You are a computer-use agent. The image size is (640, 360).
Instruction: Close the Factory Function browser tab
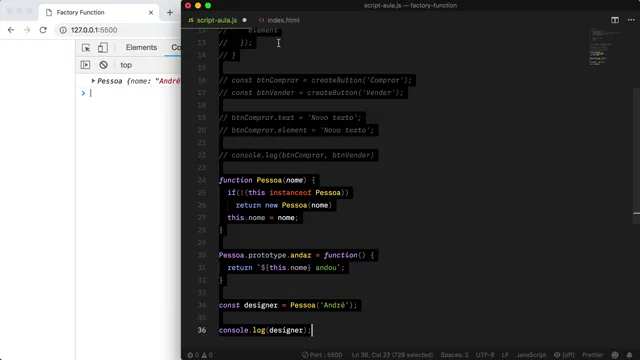click(x=151, y=12)
